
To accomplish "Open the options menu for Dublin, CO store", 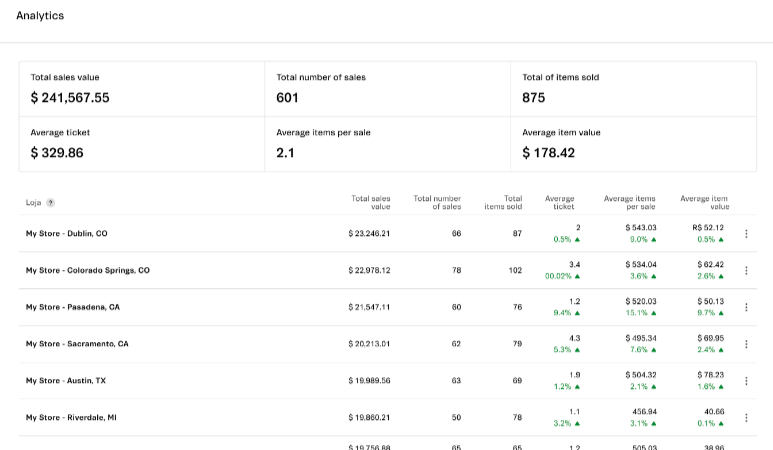I will pyautogui.click(x=746, y=234).
